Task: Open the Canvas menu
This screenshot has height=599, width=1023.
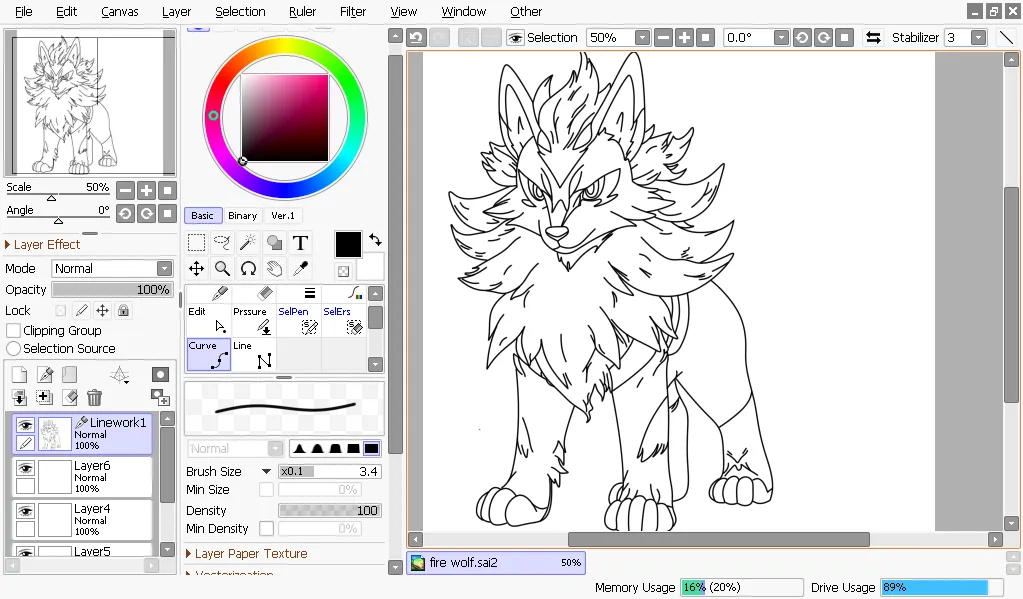Action: pos(119,11)
